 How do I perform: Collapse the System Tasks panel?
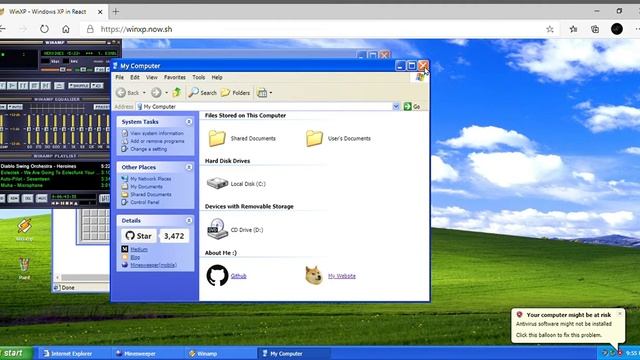[x=189, y=122]
